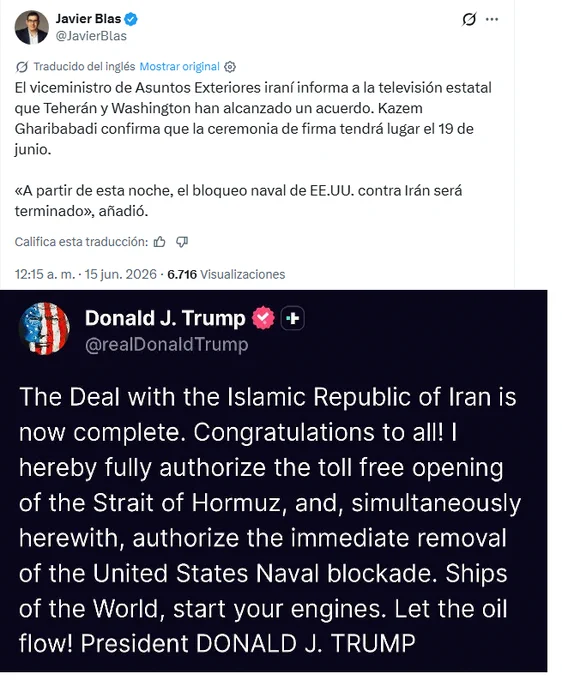
Task: Open the @realDonaldTrump handle
Action: click(x=167, y=344)
